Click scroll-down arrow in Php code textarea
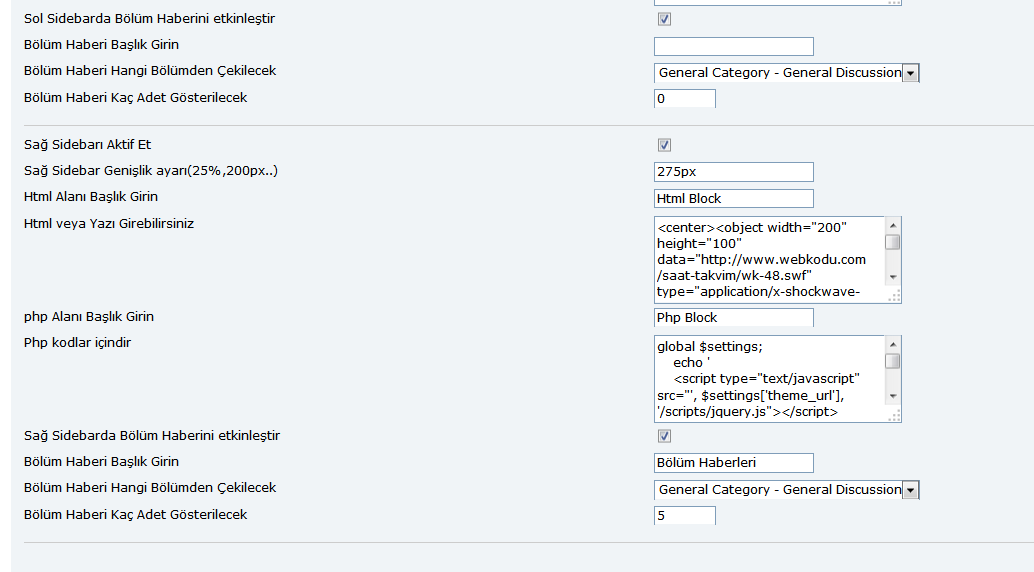The width and height of the screenshot is (1034, 572). (x=893, y=396)
